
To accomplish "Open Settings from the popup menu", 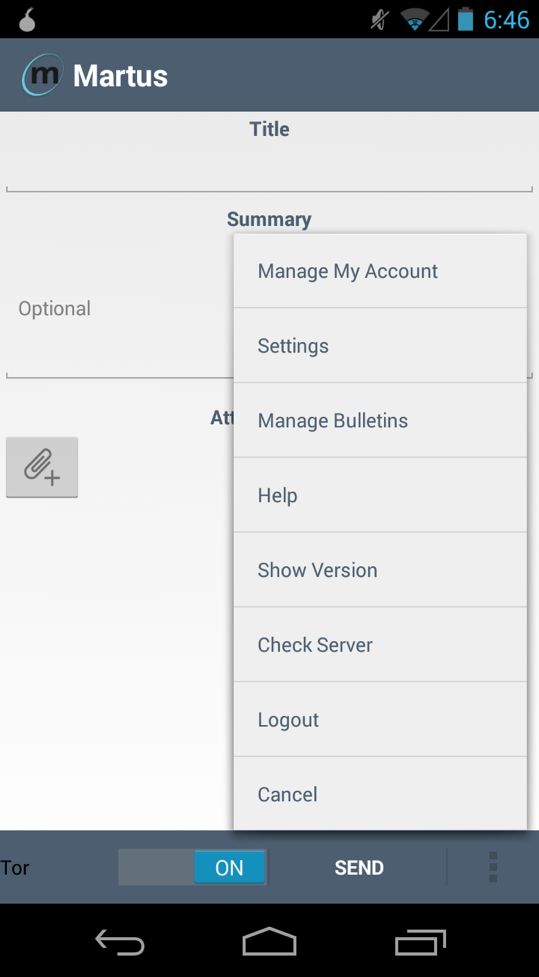I will [380, 345].
